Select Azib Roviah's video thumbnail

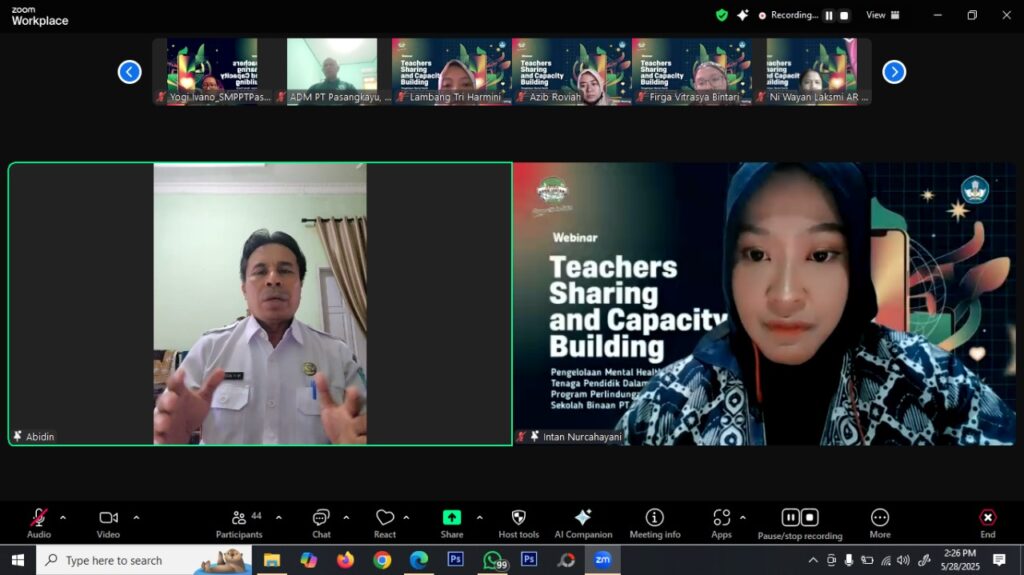tap(571, 70)
